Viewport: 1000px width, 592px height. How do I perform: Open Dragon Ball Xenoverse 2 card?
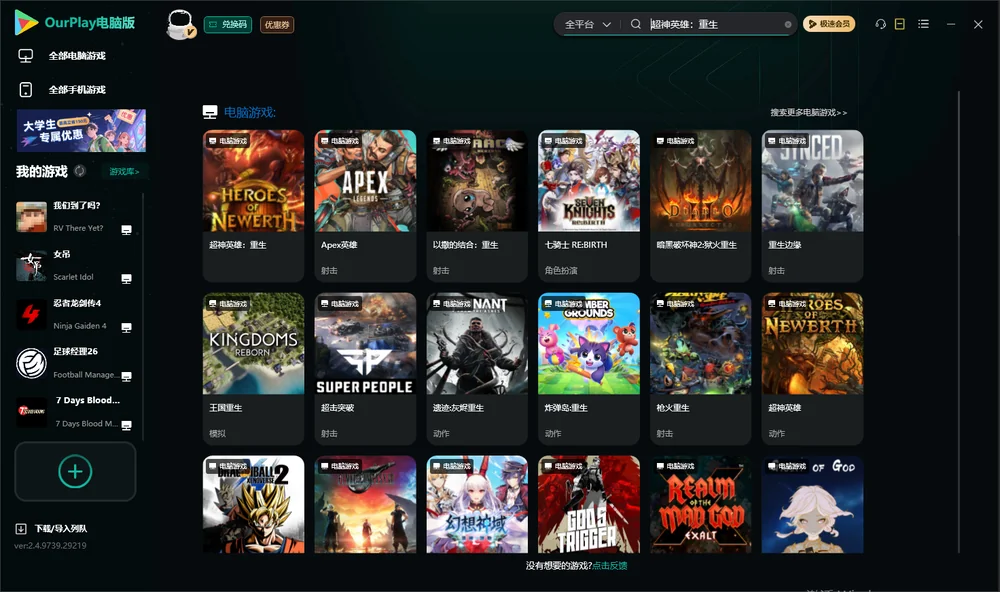pos(253,504)
